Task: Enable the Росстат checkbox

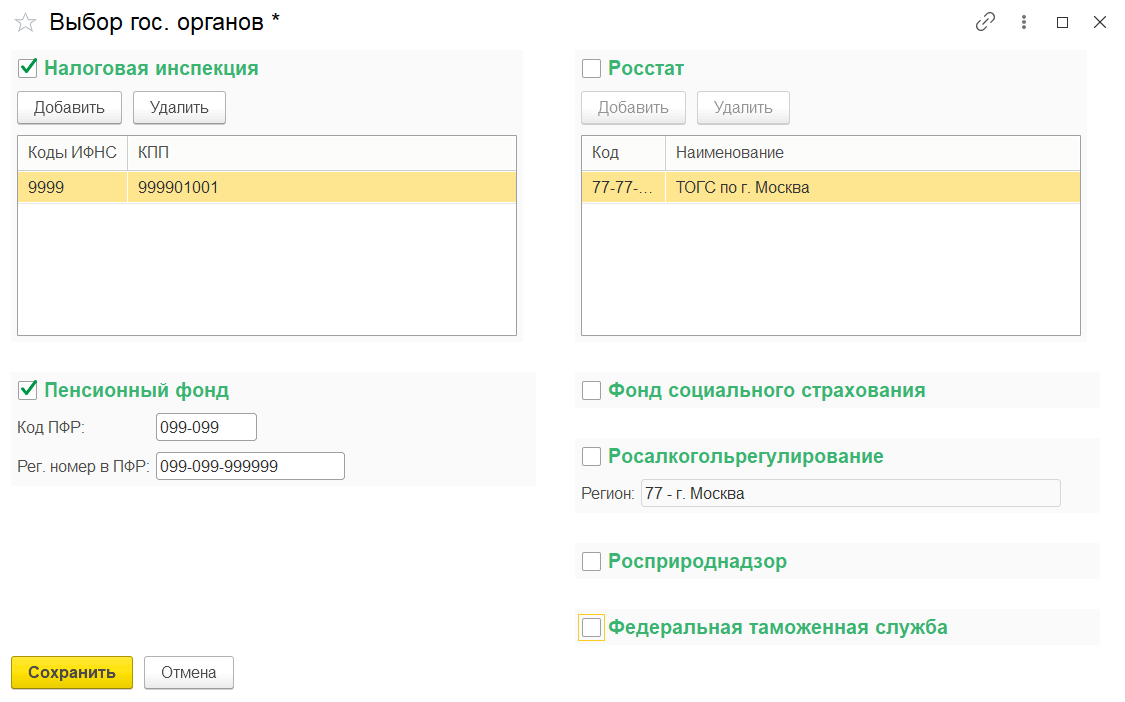Action: (x=592, y=69)
